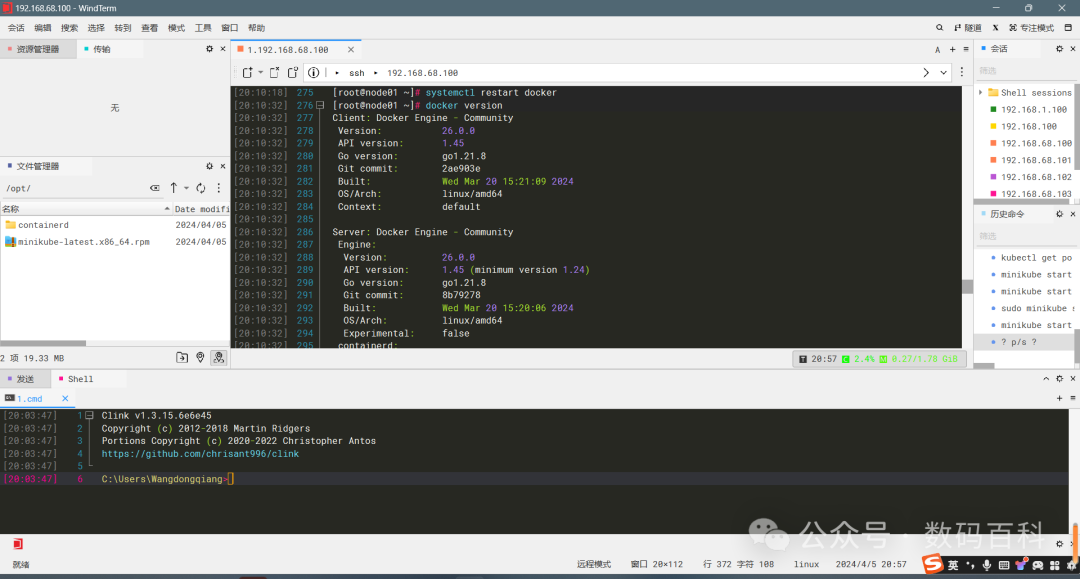Refresh the /opt/ file manager listing
Viewport: 1080px width, 579px height.
coord(200,188)
